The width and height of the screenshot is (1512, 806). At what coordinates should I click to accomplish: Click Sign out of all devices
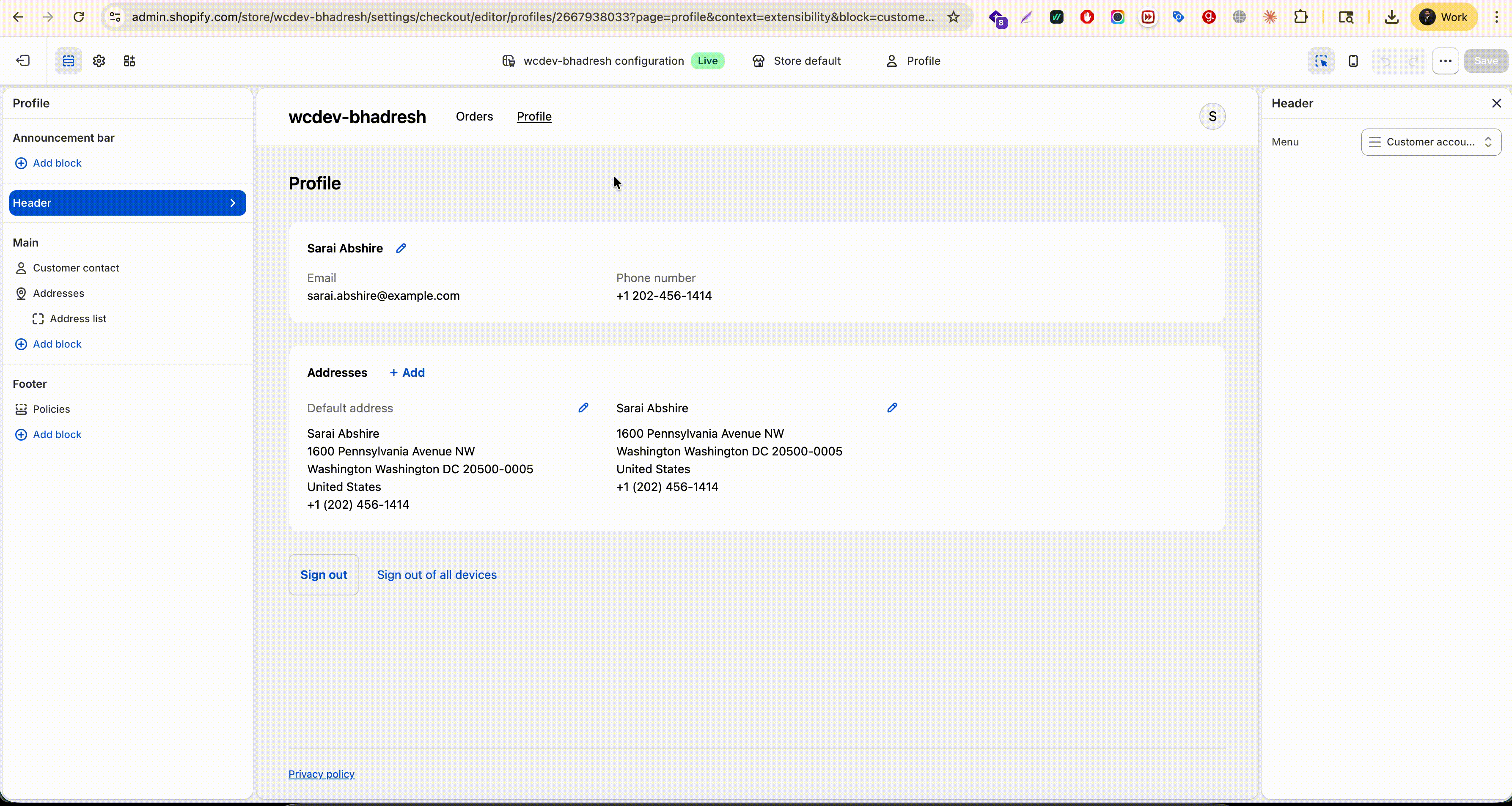coord(437,575)
